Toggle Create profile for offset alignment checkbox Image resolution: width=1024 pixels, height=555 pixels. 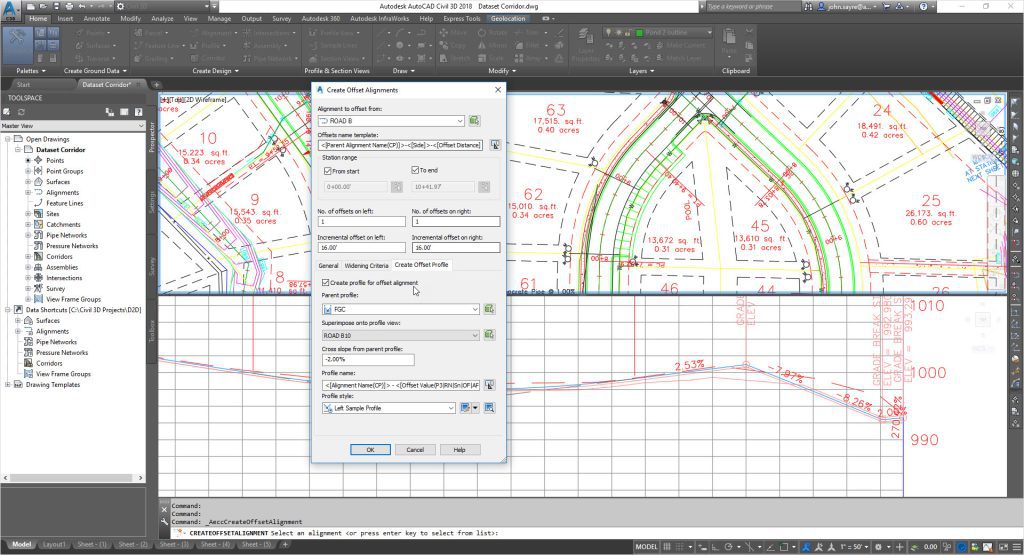click(x=325, y=283)
